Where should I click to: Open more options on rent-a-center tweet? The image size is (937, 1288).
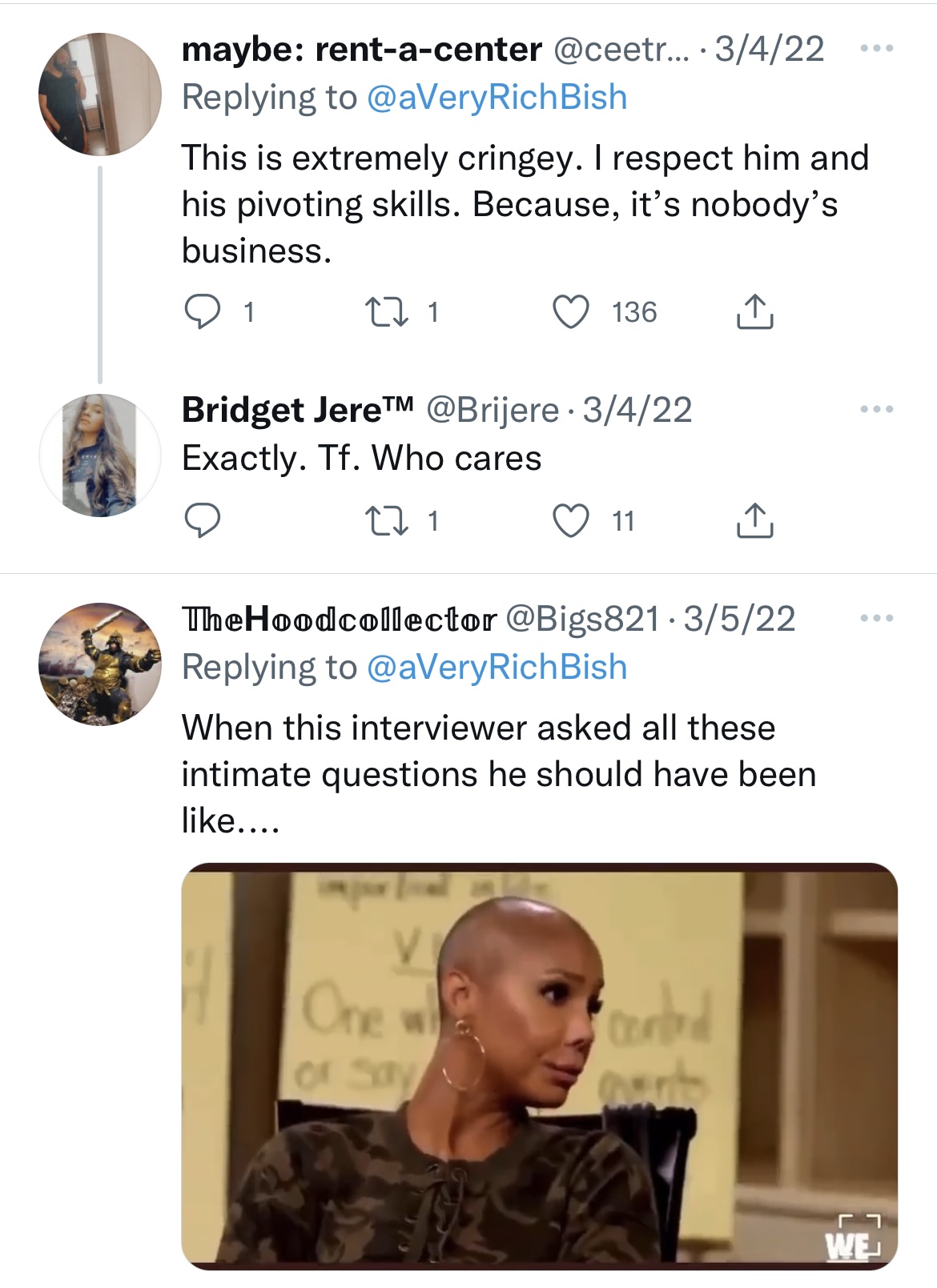(876, 50)
